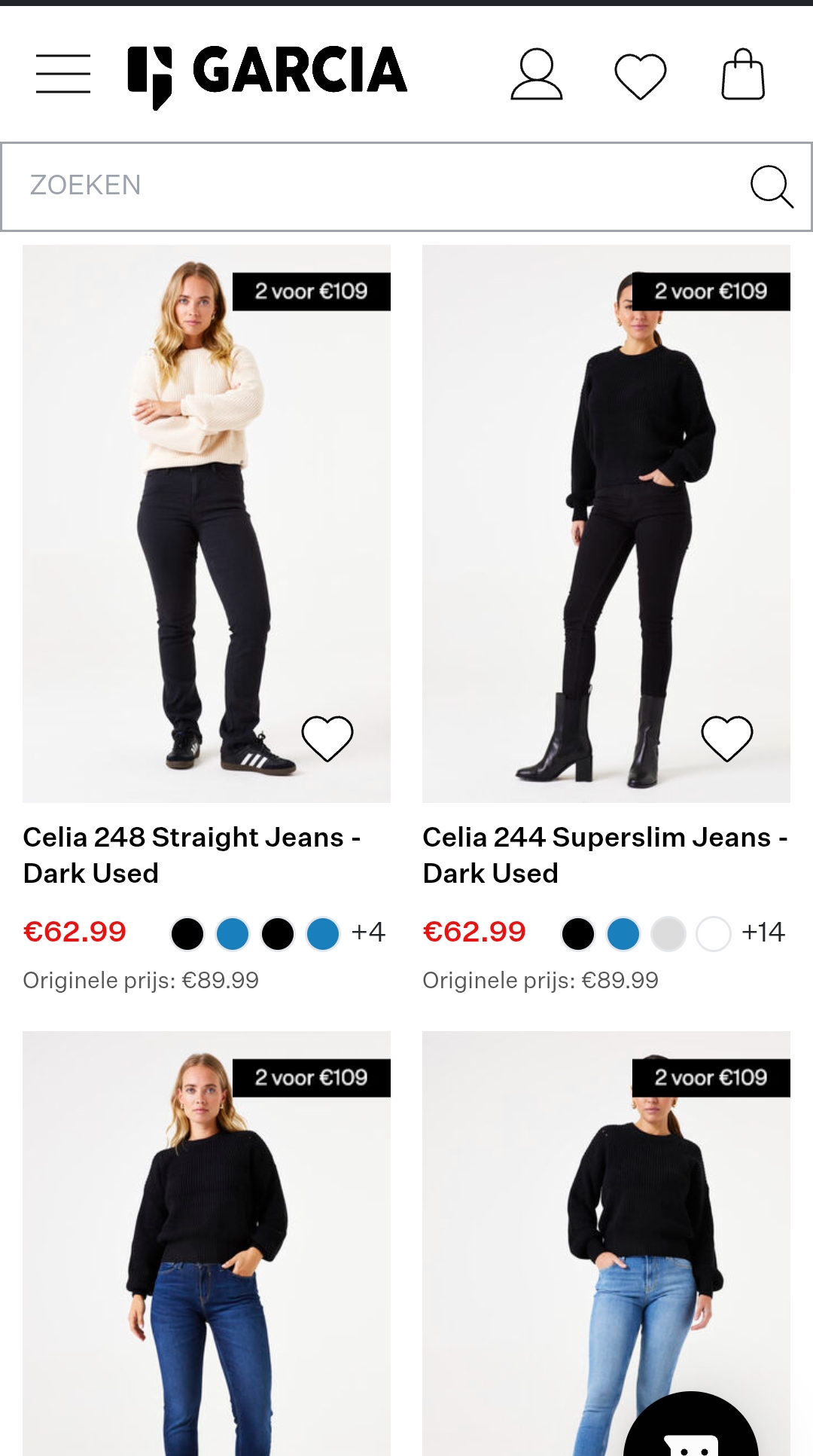Toggle wishlist heart on the straight jeans product
This screenshot has height=1456, width=813.
click(x=327, y=737)
